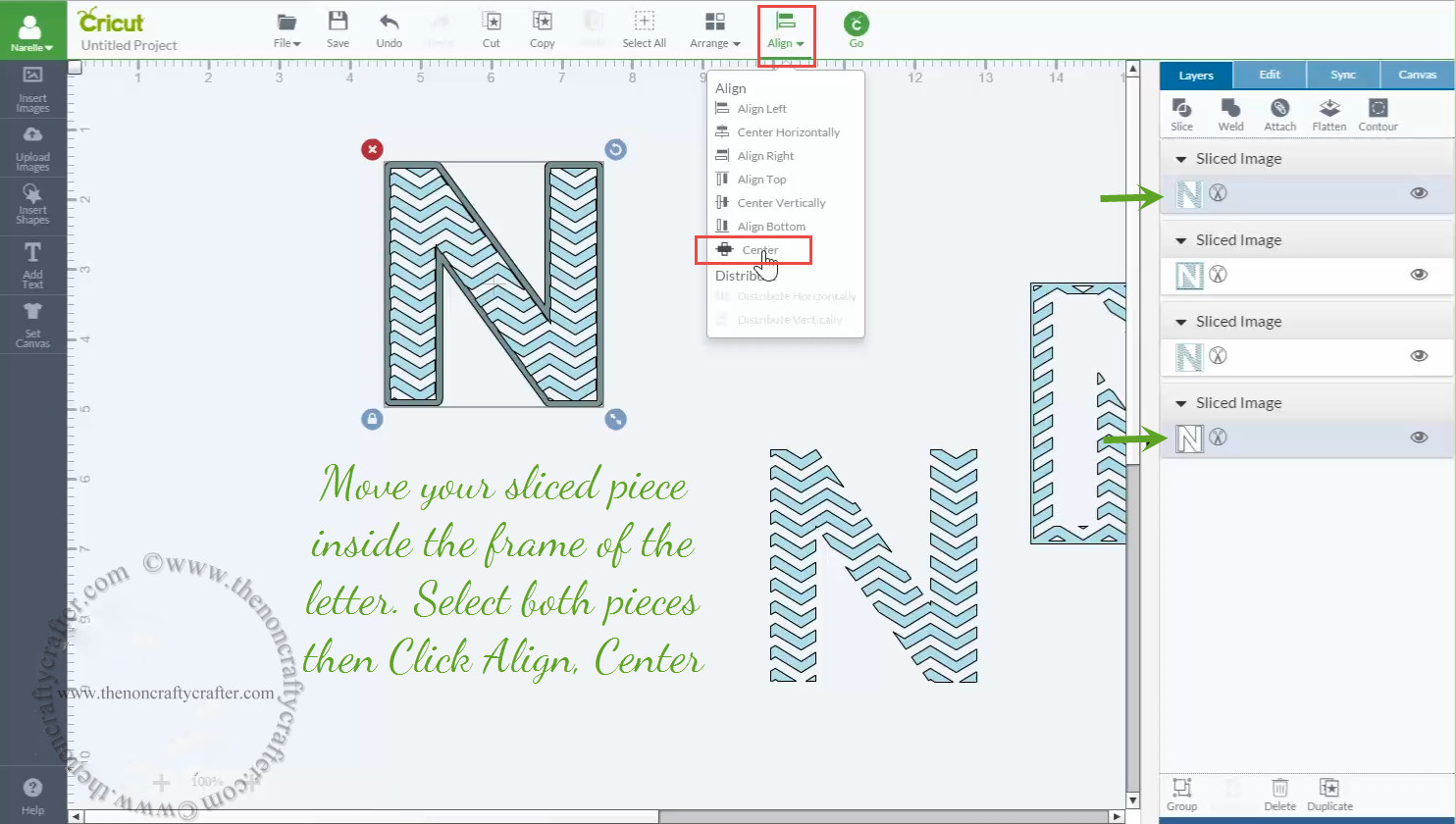Hide the second Sliced Image layer

(1419, 276)
